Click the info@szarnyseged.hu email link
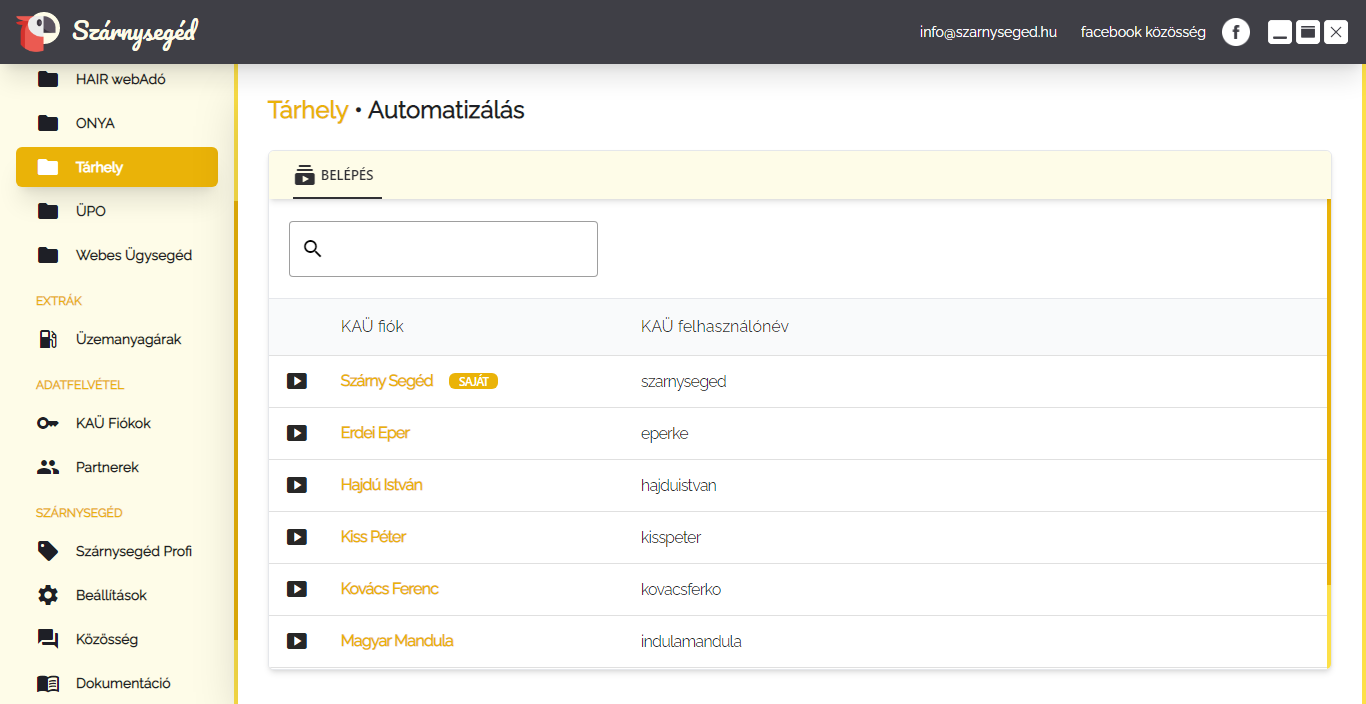1366x704 pixels. 988,32
